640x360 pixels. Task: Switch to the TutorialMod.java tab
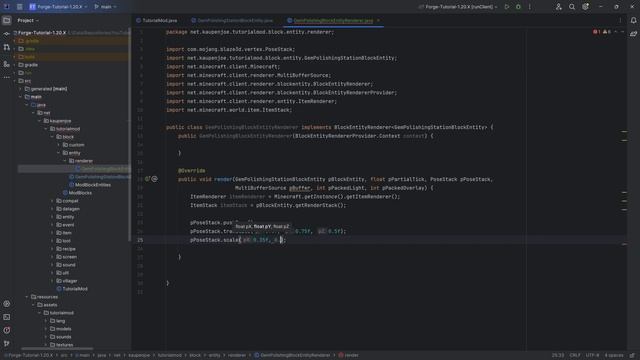point(157,20)
